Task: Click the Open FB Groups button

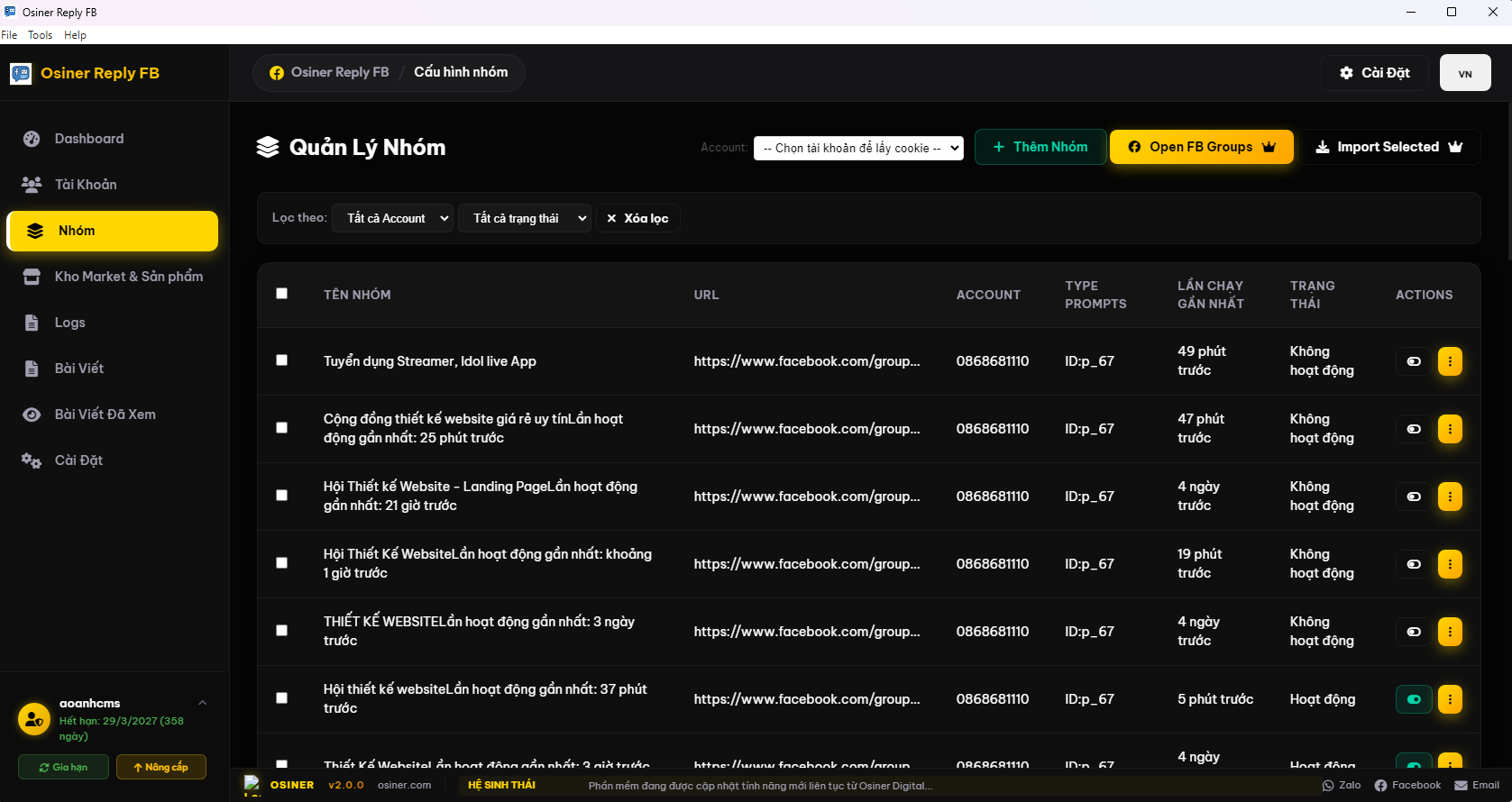Action: point(1201,147)
